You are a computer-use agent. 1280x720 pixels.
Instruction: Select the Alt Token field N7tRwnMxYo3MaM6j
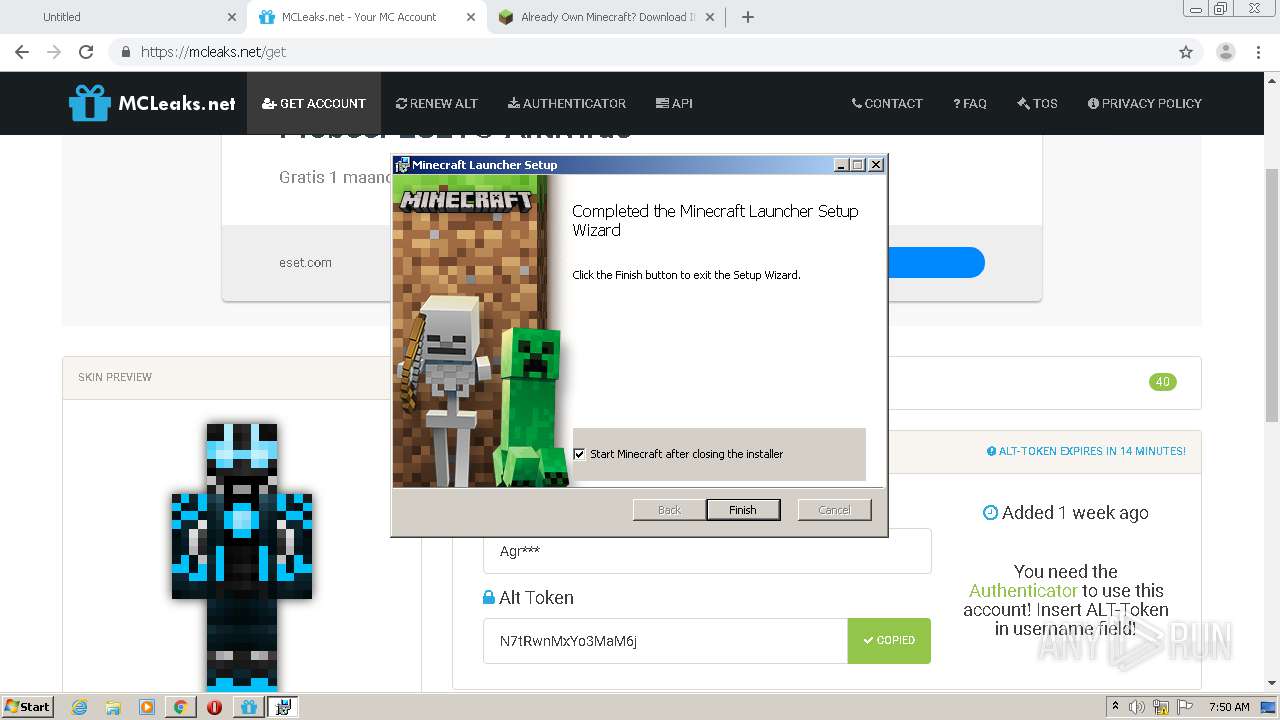pyautogui.click(x=665, y=641)
